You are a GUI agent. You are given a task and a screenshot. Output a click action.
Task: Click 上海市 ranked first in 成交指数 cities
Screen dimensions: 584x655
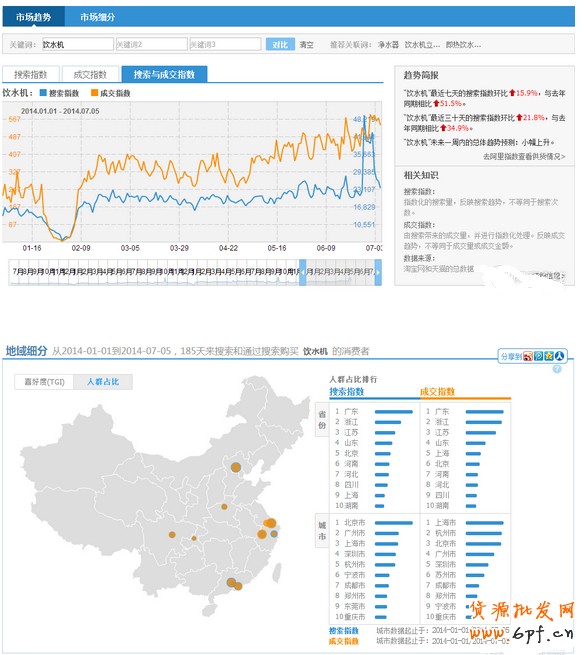(x=445, y=523)
